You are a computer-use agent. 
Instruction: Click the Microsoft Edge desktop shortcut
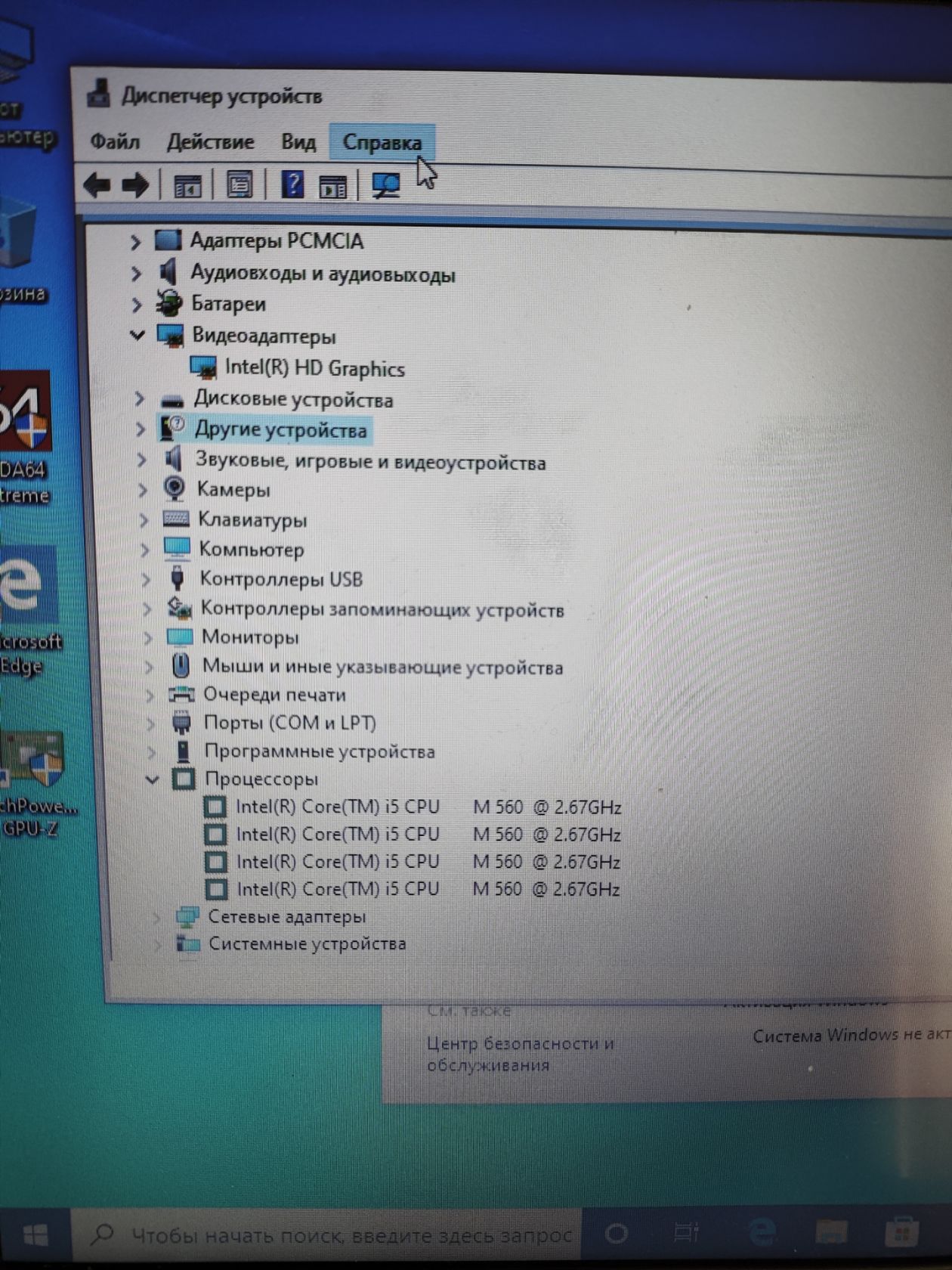pyautogui.click(x=30, y=611)
